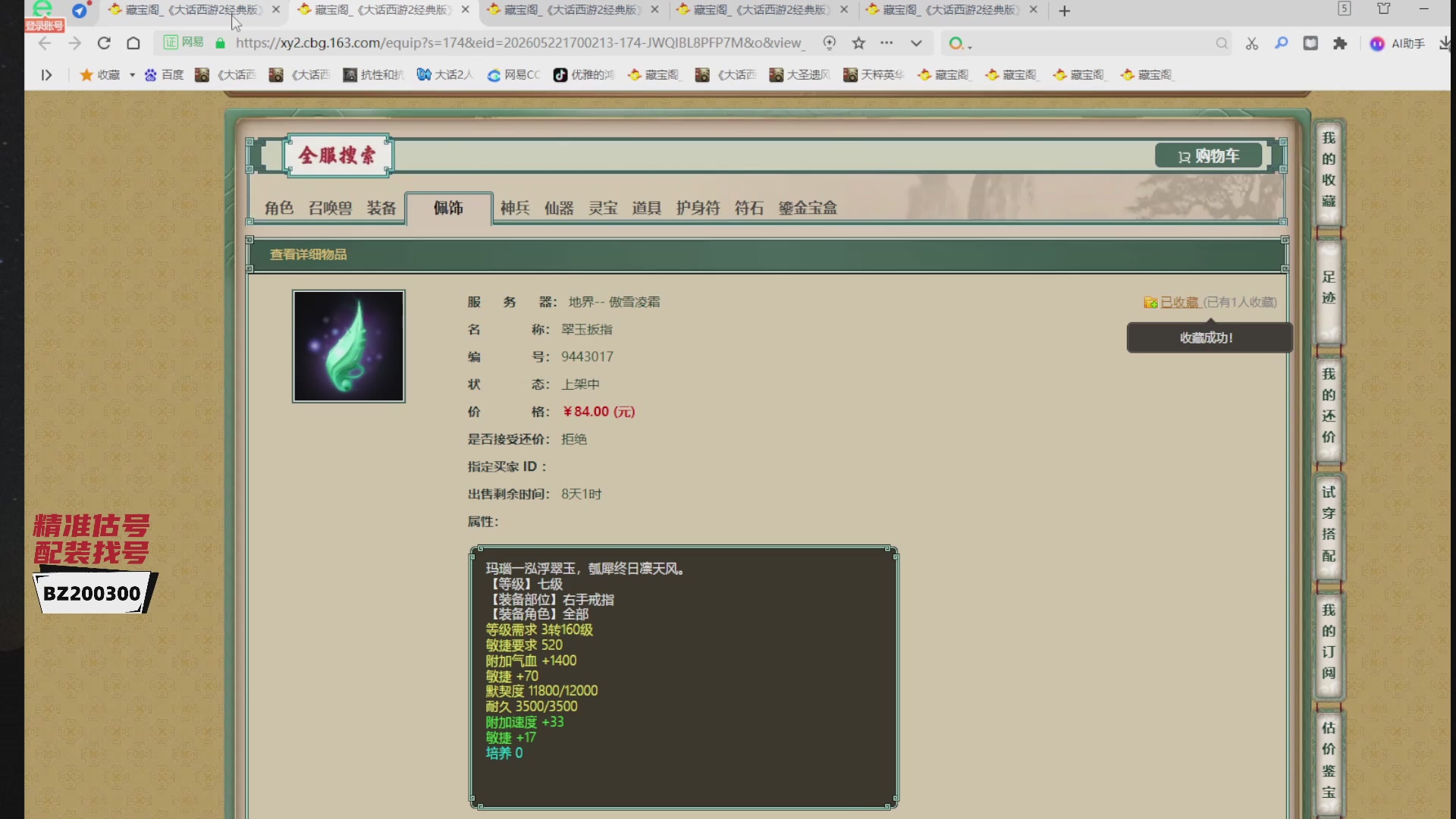Open the 大话2人 bookmark
Viewport: 1456px width, 819px height.
click(445, 75)
